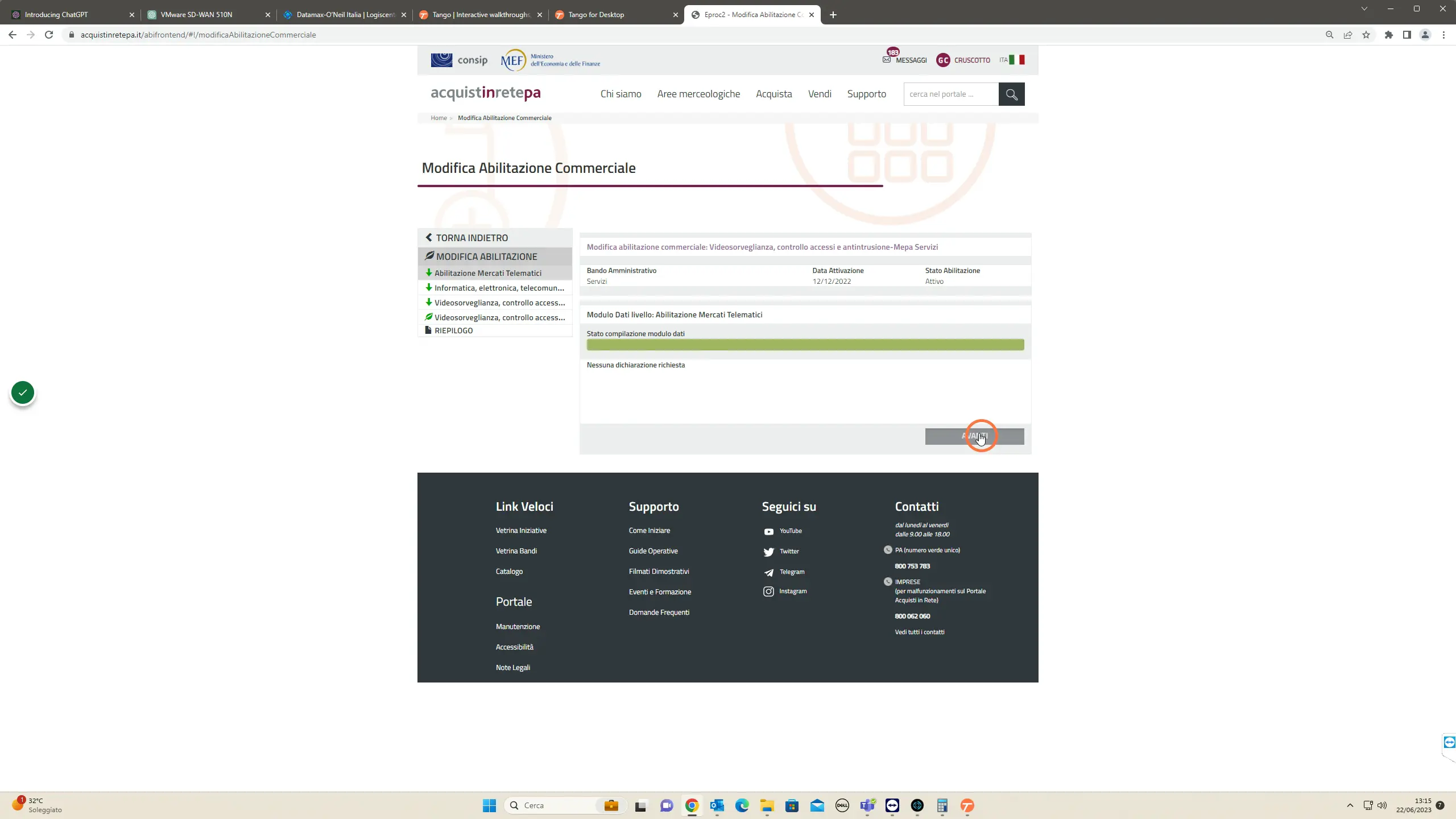Open Tango app in Windows taskbar

tap(967, 805)
